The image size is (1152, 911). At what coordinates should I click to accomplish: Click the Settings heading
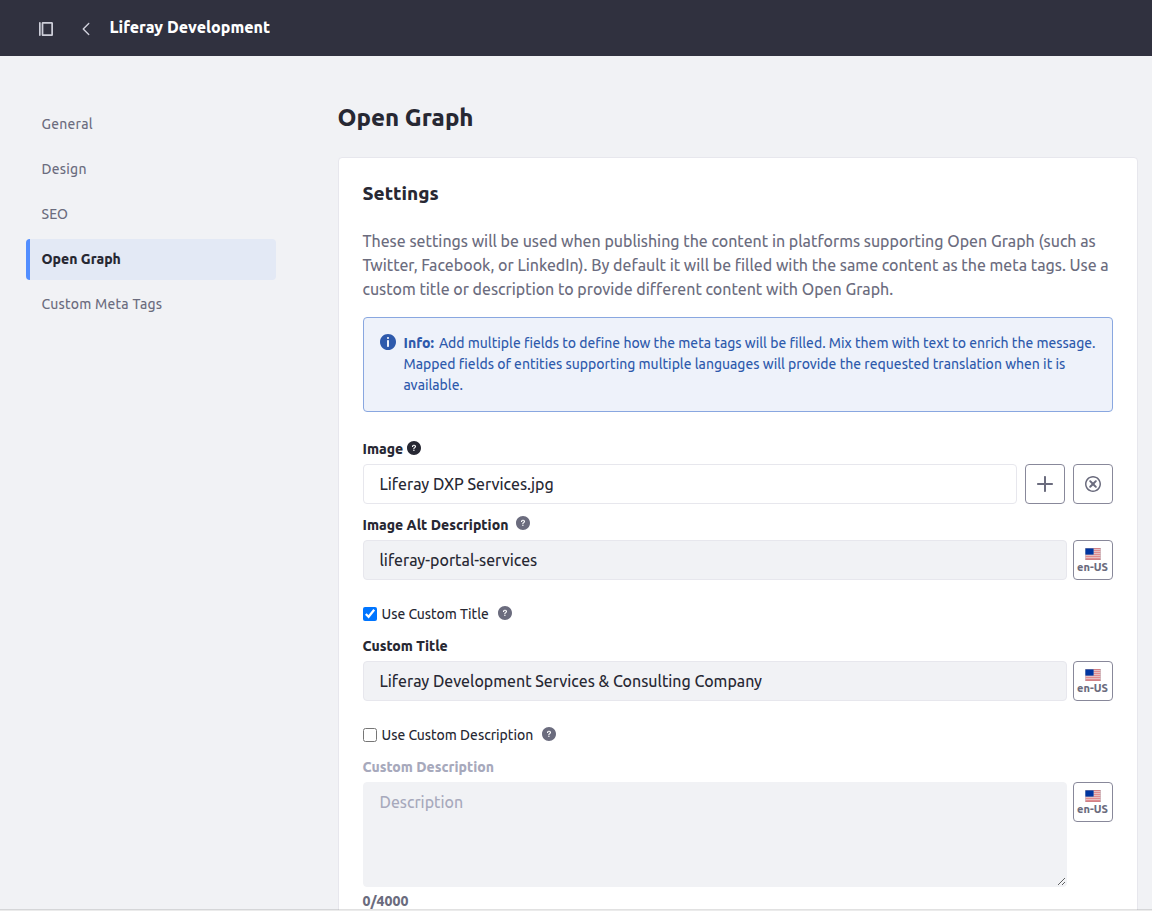coord(400,194)
